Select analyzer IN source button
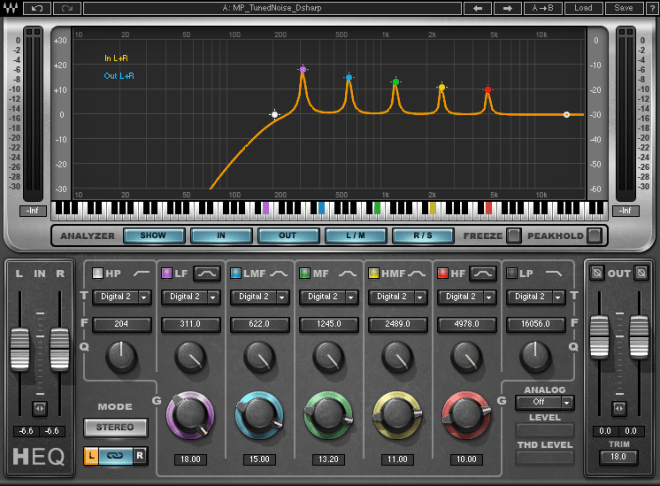This screenshot has height=486, width=660. [221, 236]
